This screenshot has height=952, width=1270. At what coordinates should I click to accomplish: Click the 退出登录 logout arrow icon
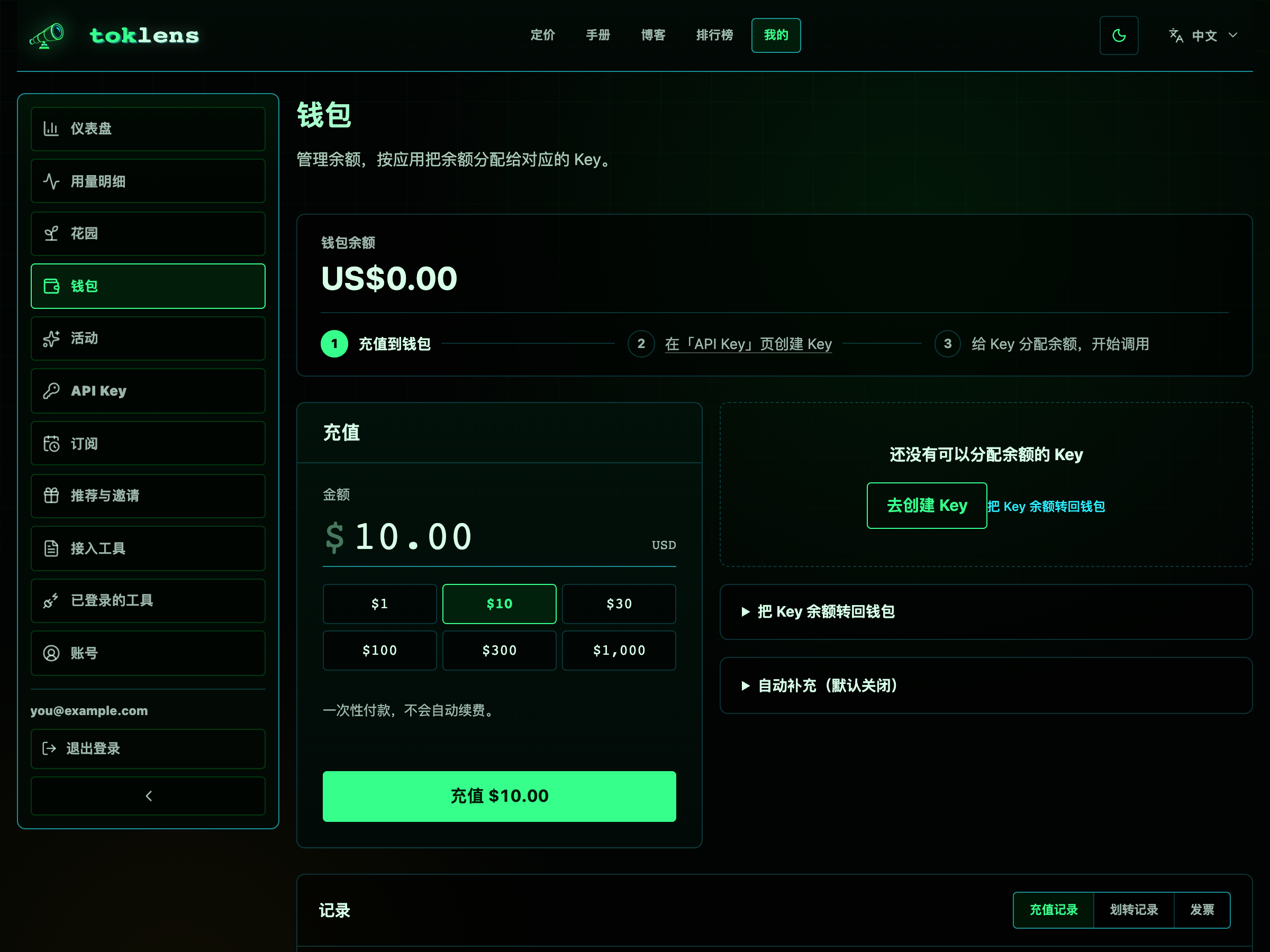[x=49, y=748]
